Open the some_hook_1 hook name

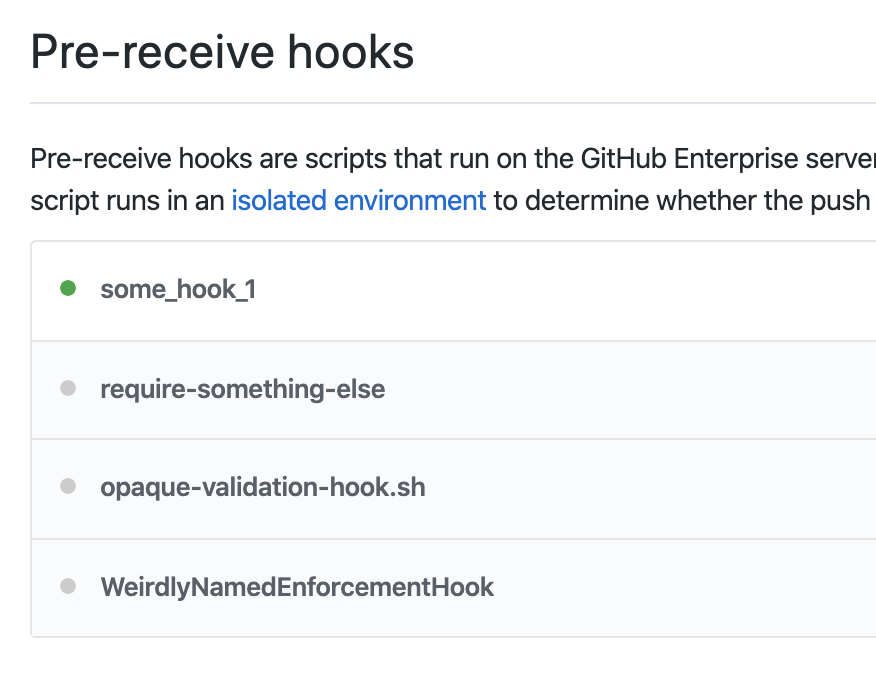pyautogui.click(x=178, y=290)
